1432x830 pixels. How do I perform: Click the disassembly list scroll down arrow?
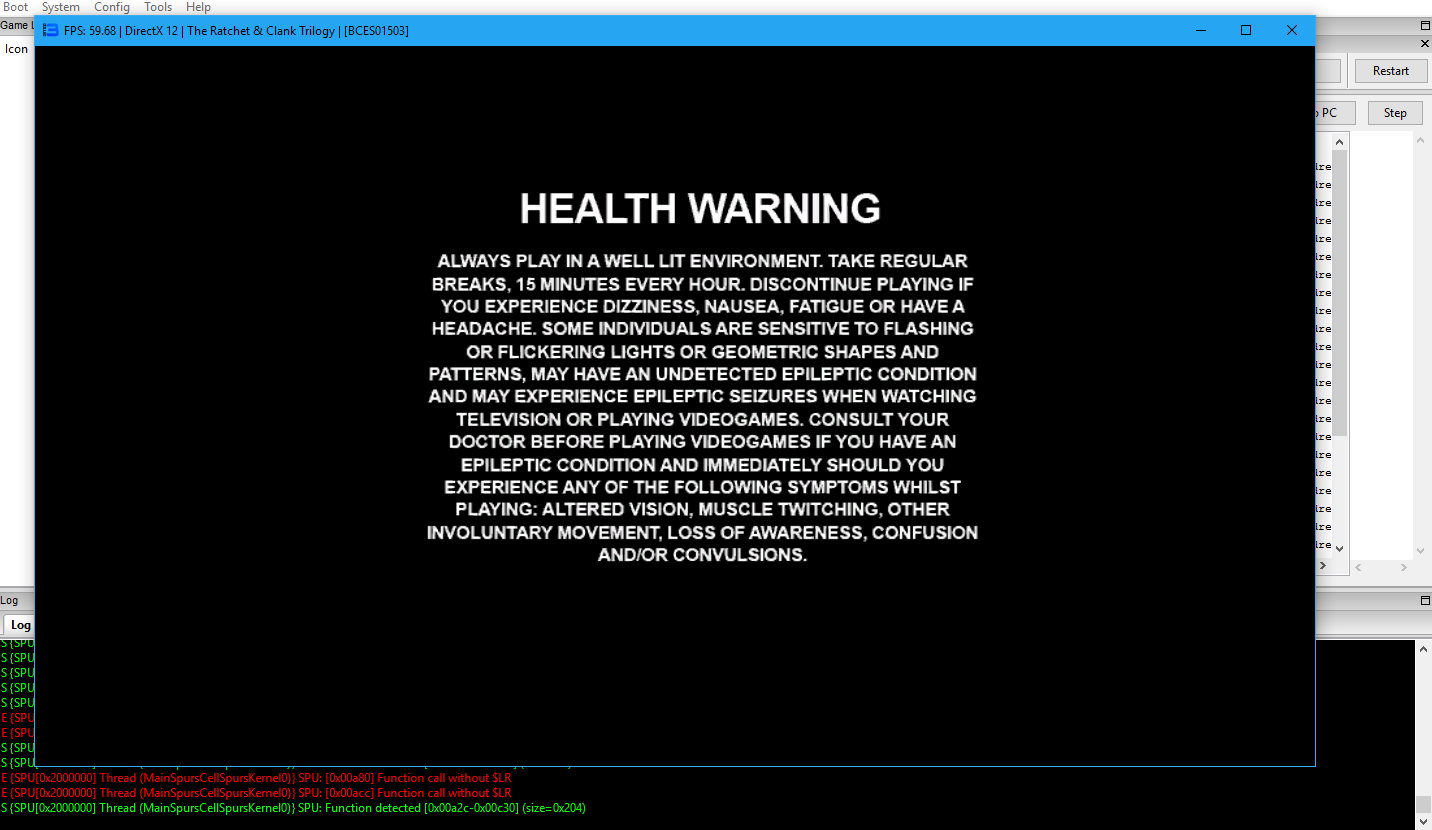(x=1340, y=549)
